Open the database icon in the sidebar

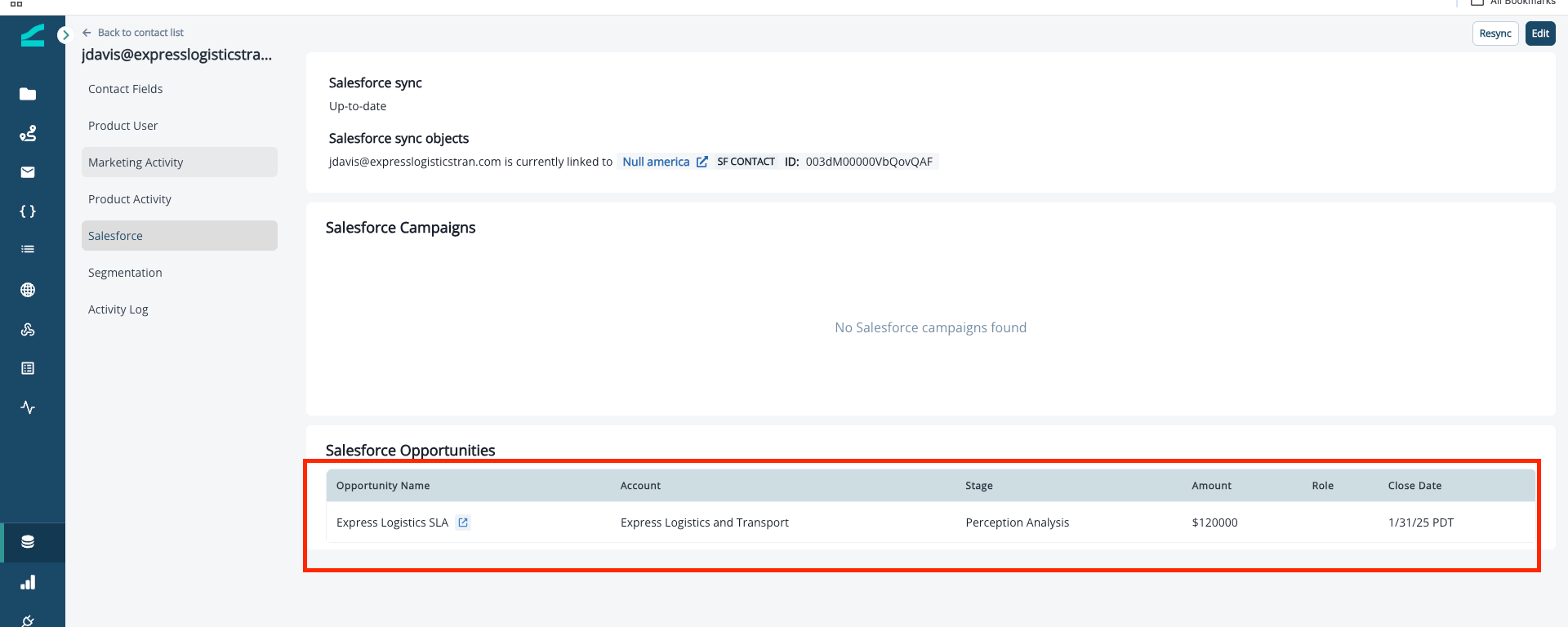click(x=28, y=542)
